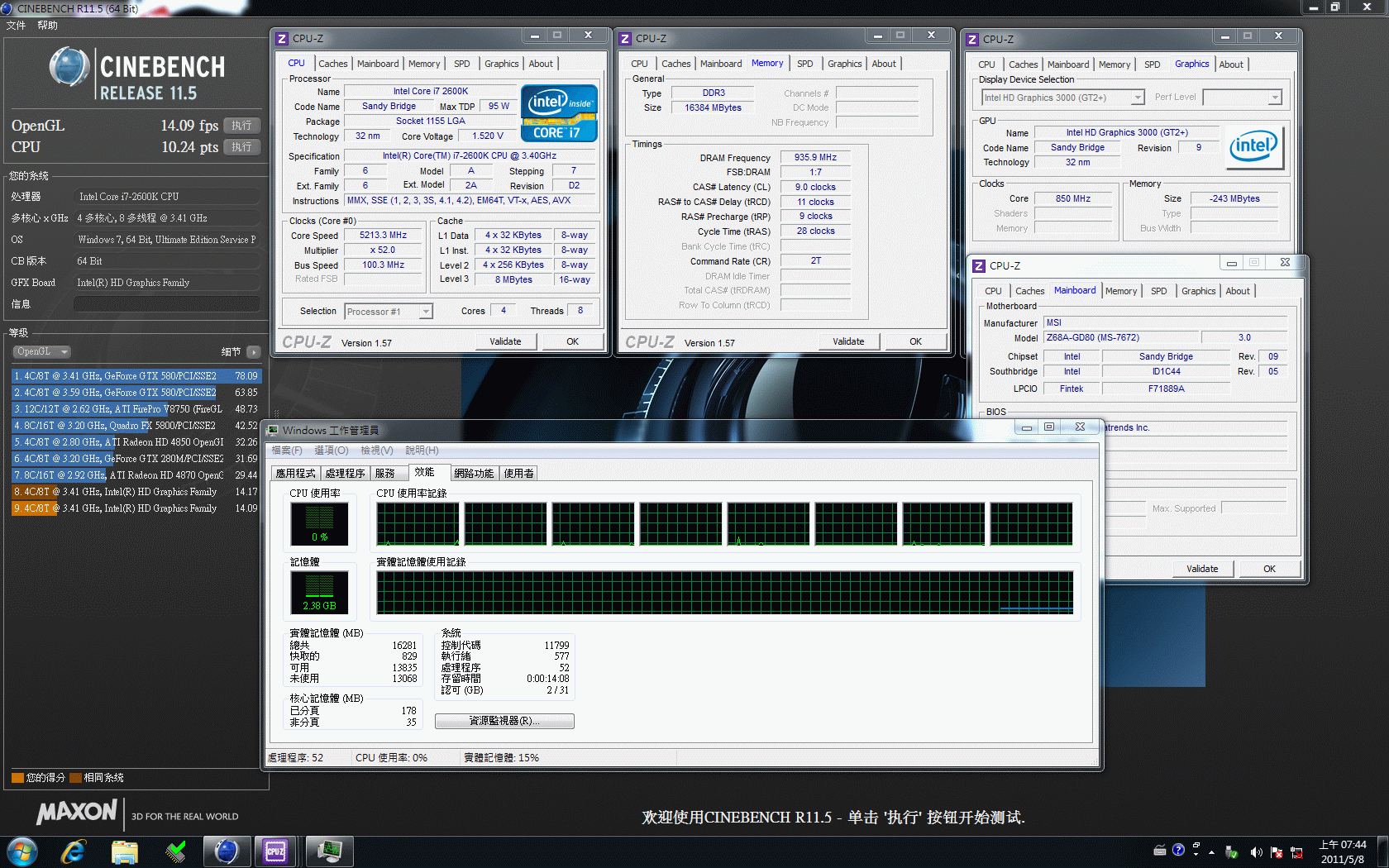
Task: Switch to 使用者 tab in Task Manager
Action: tap(519, 474)
